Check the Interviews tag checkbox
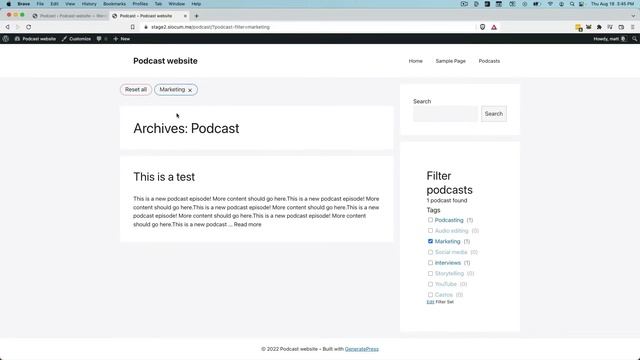 (430, 262)
